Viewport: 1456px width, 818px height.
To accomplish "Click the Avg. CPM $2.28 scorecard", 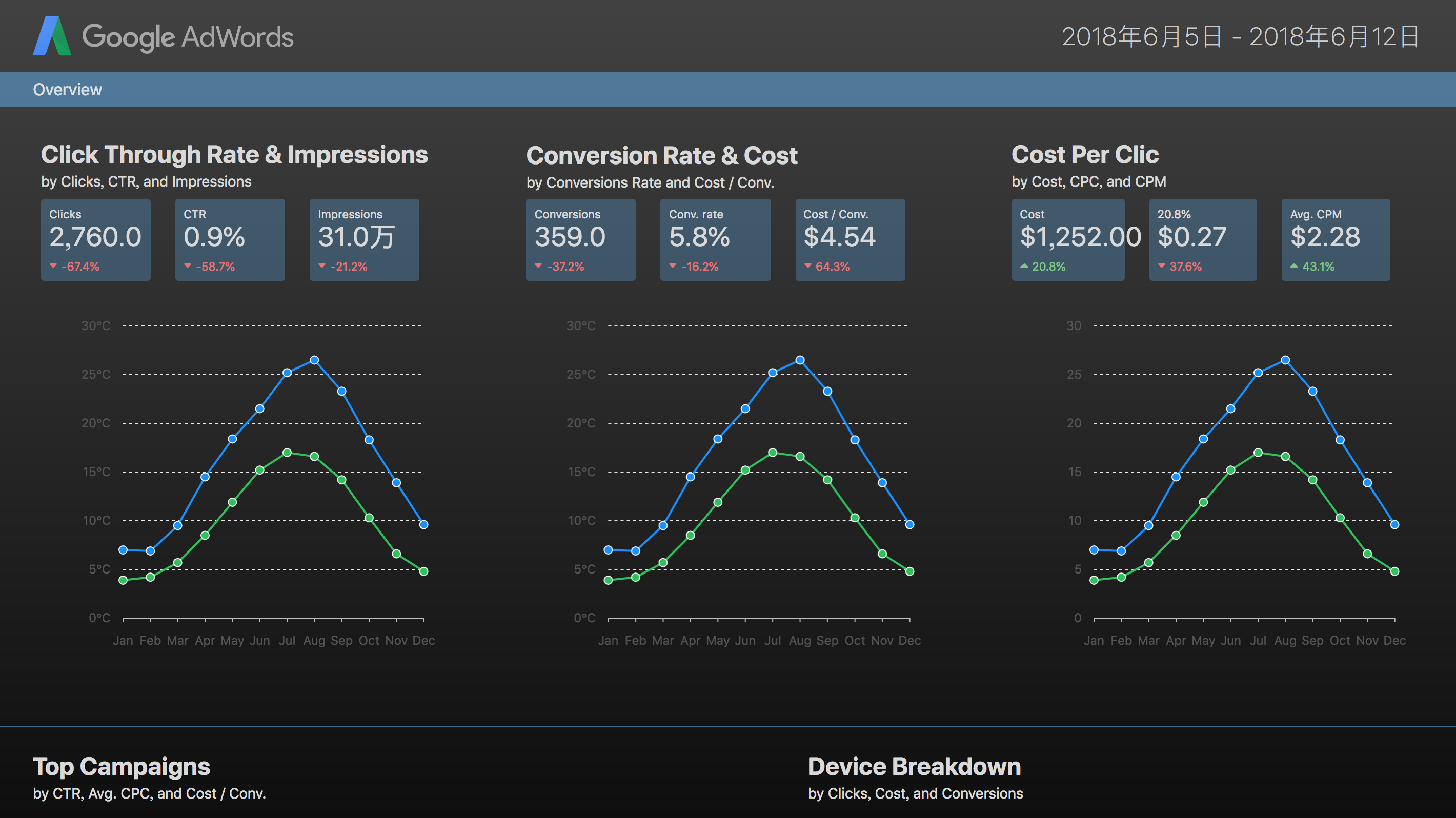I will point(1336,239).
